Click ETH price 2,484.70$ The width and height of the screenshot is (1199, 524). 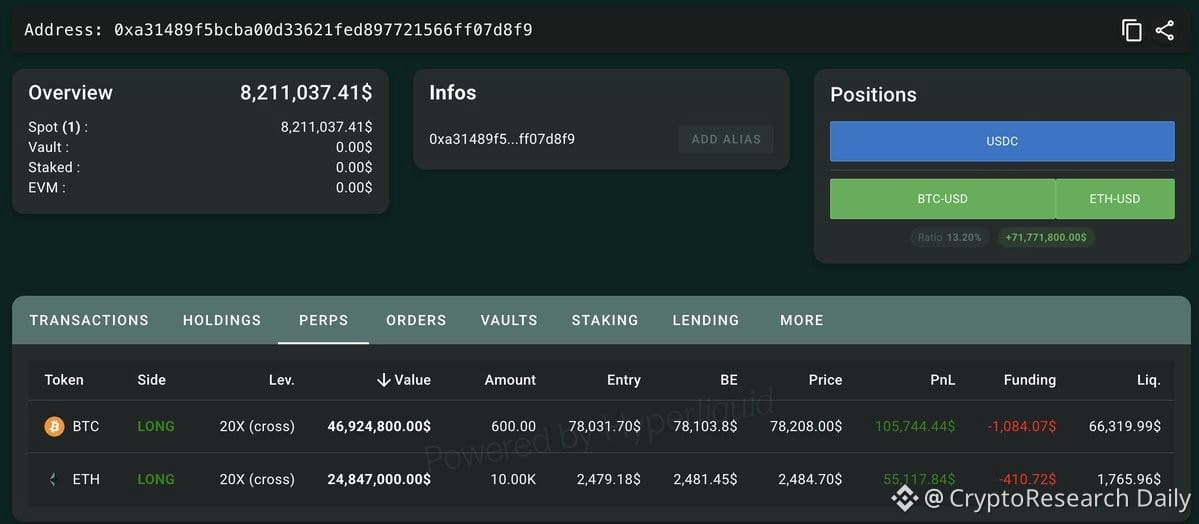tap(810, 480)
